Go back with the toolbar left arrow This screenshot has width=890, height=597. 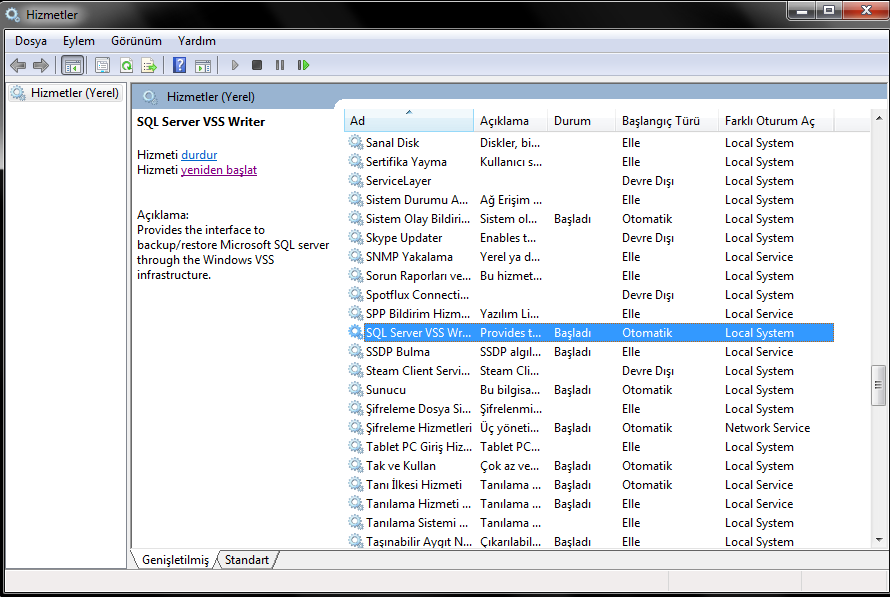click(x=18, y=65)
